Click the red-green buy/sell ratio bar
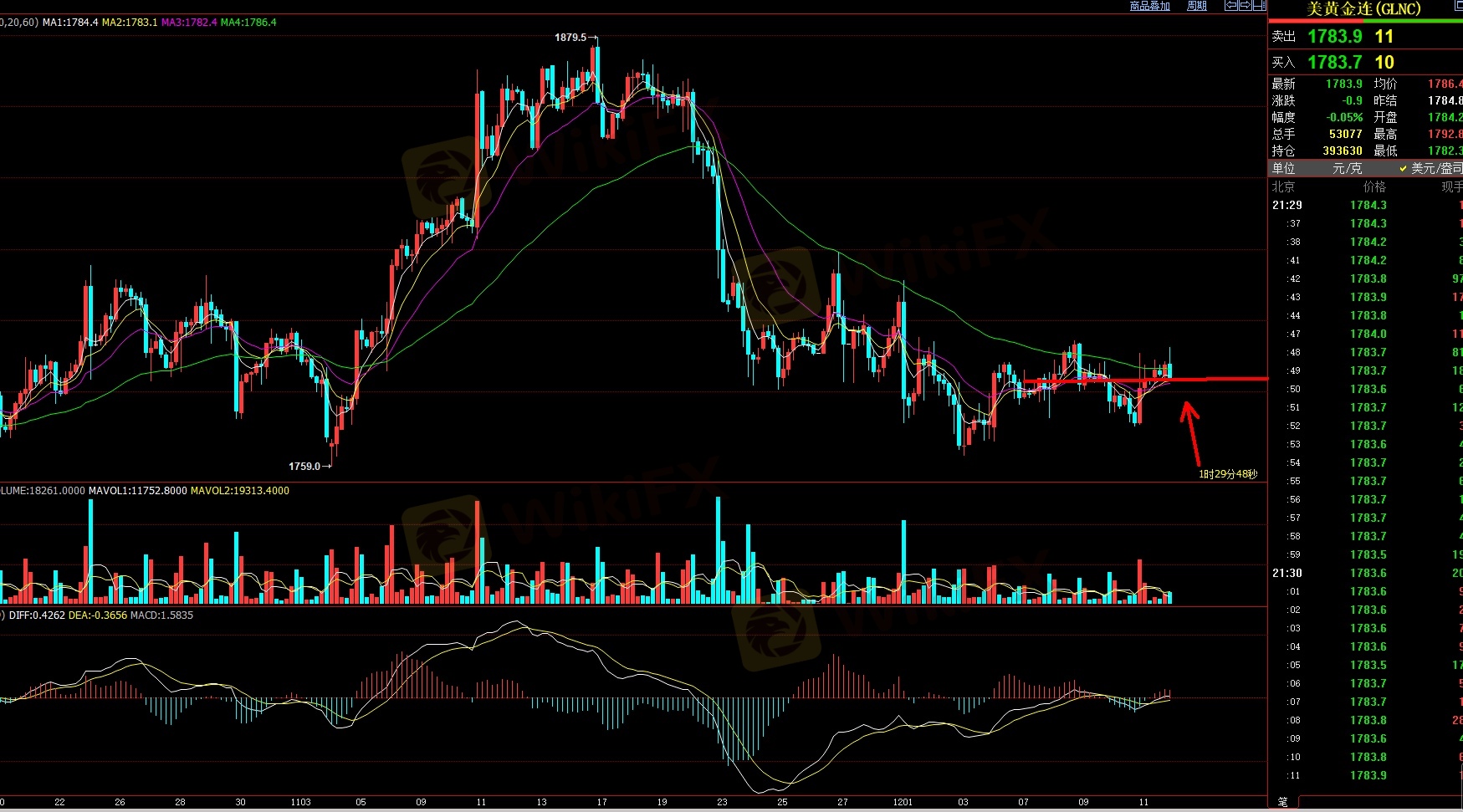The image size is (1463, 812). [1365, 22]
